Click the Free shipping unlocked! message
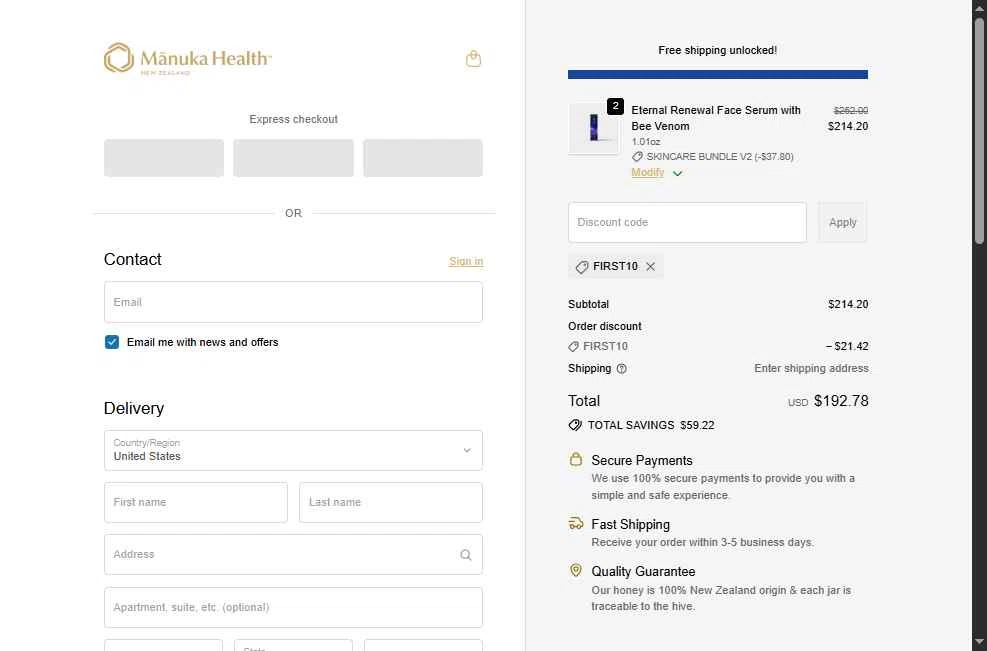The image size is (987, 651). 718,50
